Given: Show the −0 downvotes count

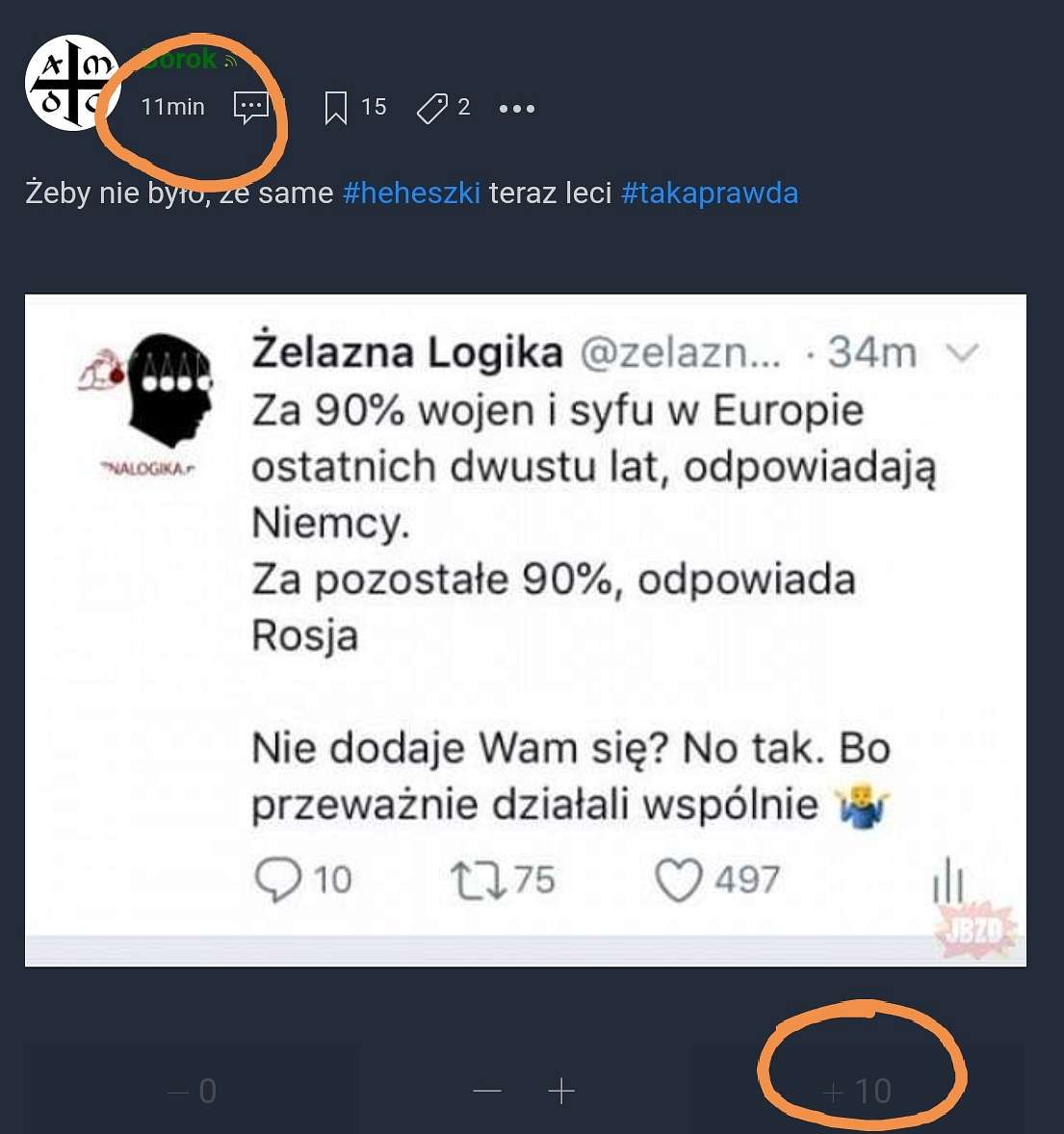Looking at the screenshot, I should [x=193, y=1091].
